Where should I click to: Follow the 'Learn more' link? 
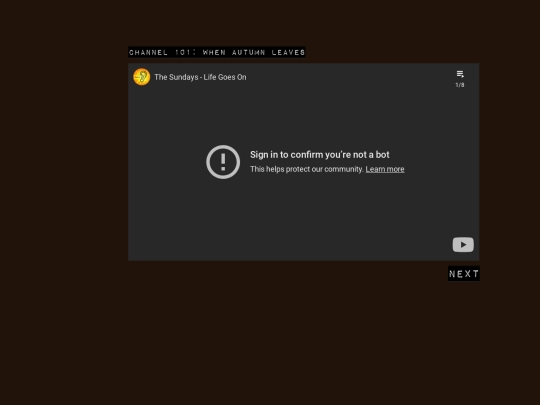pyautogui.click(x=385, y=169)
